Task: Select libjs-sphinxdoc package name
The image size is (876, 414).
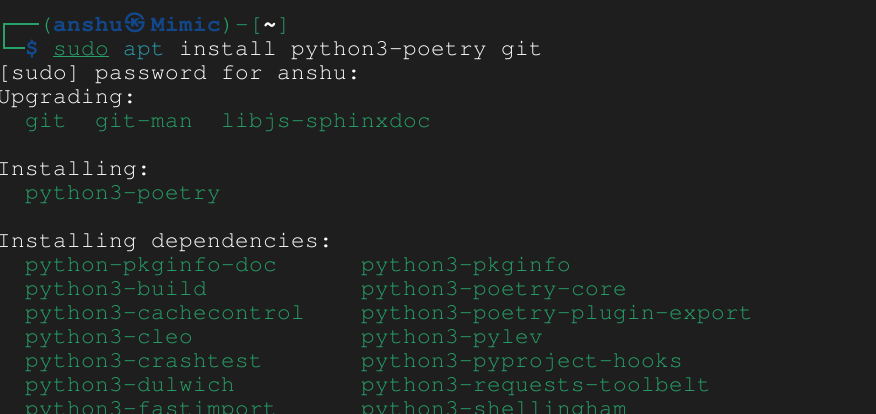Action: [326, 122]
